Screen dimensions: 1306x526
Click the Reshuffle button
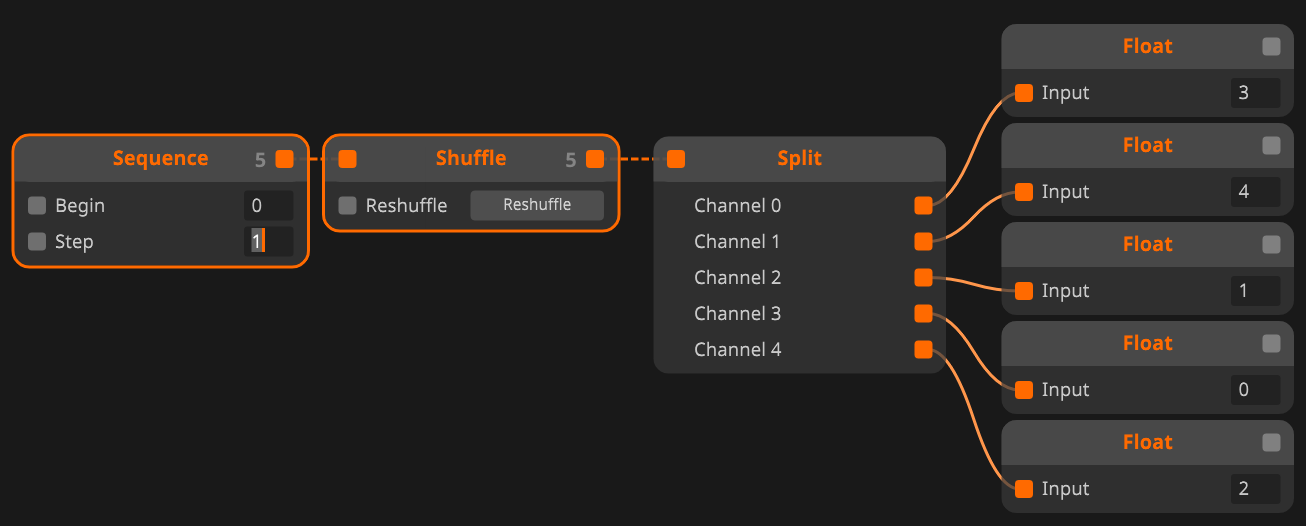pos(537,205)
